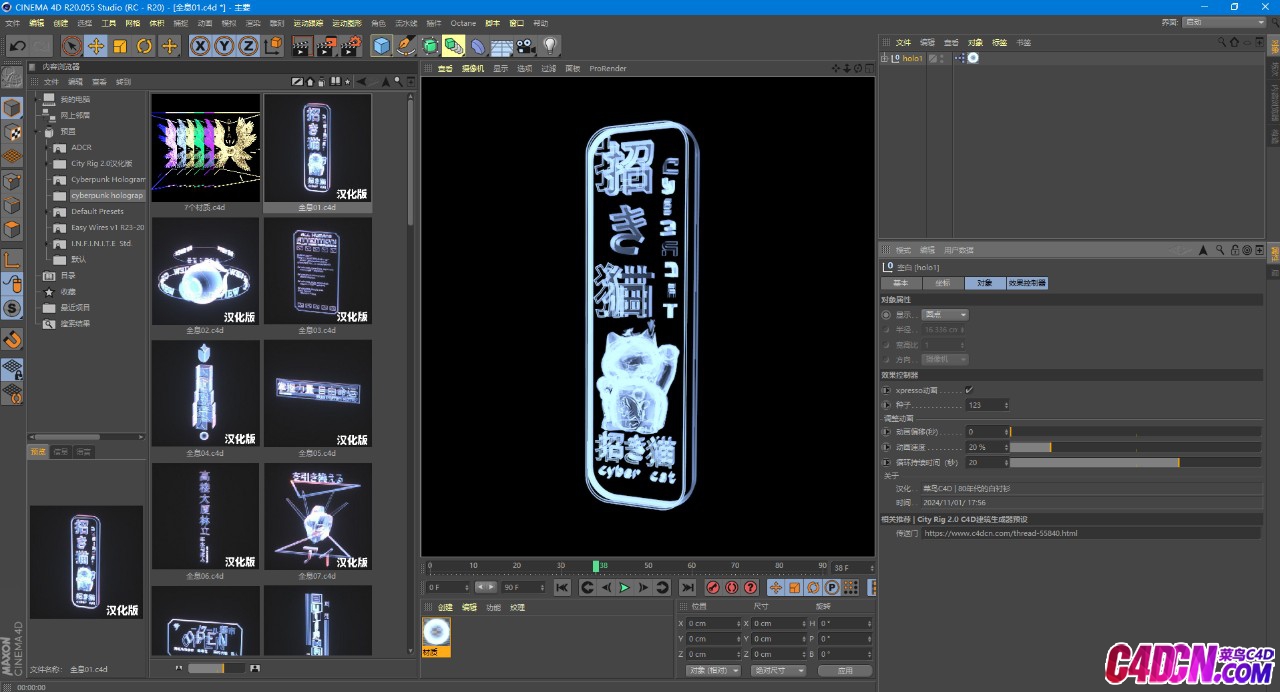
Task: Add a Cube primitive object
Action: pyautogui.click(x=381, y=46)
